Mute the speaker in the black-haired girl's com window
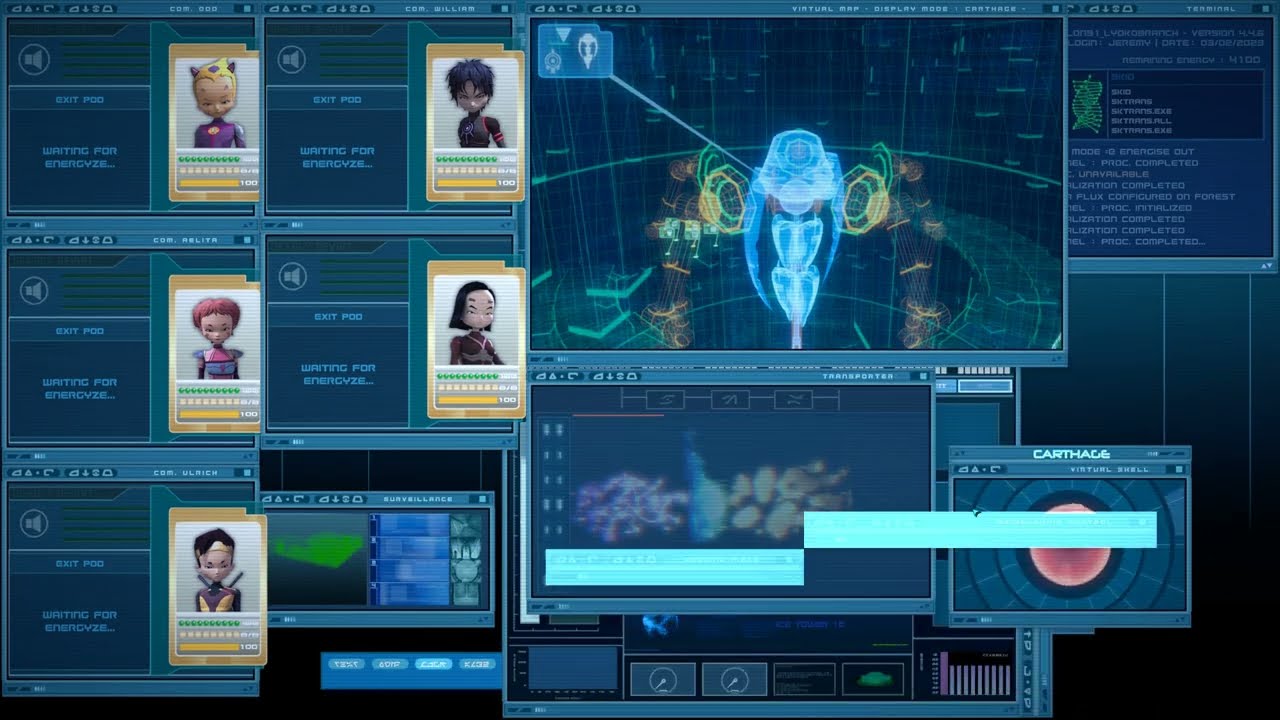1280x720 pixels. (292, 276)
